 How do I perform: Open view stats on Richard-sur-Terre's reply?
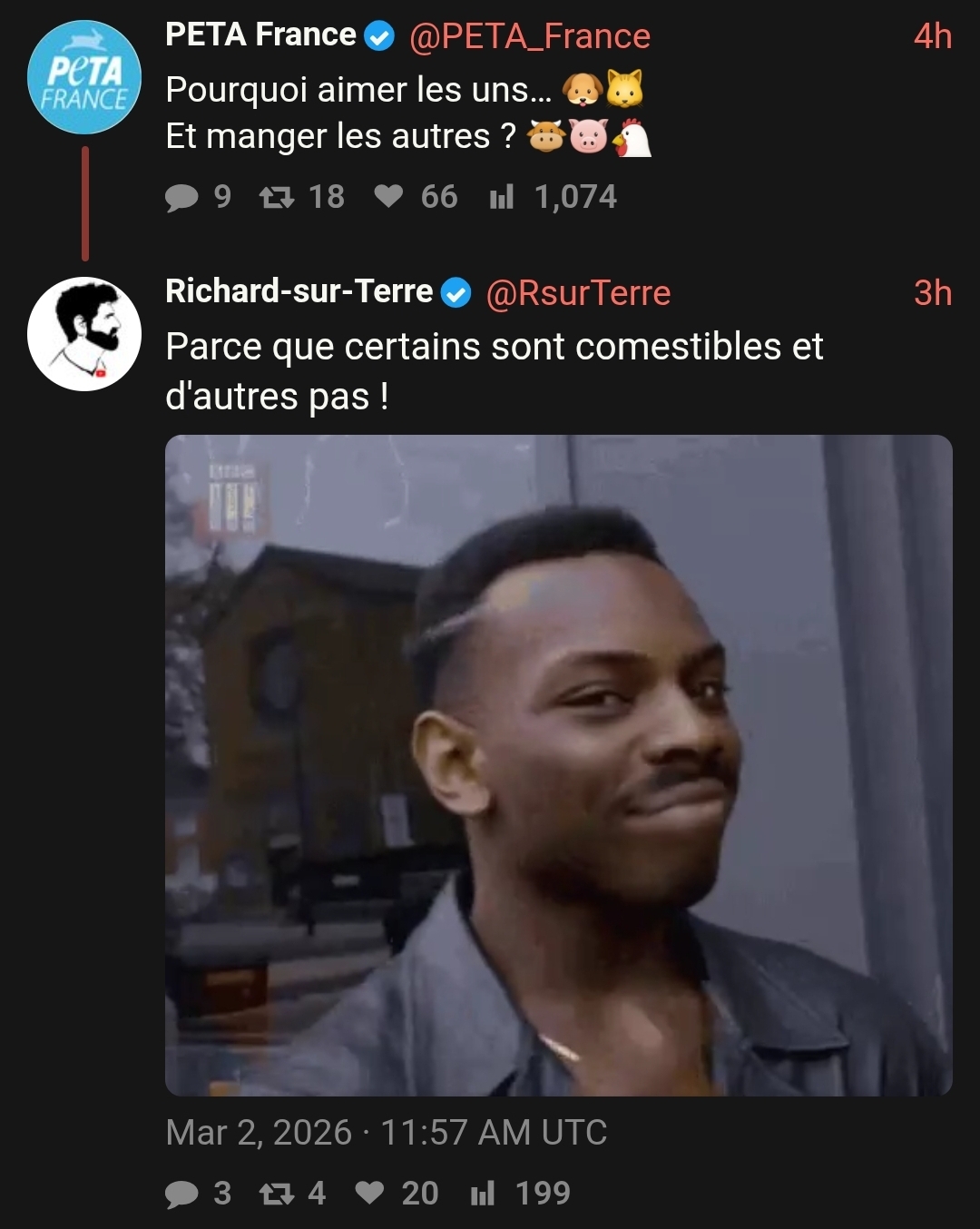tap(483, 1193)
